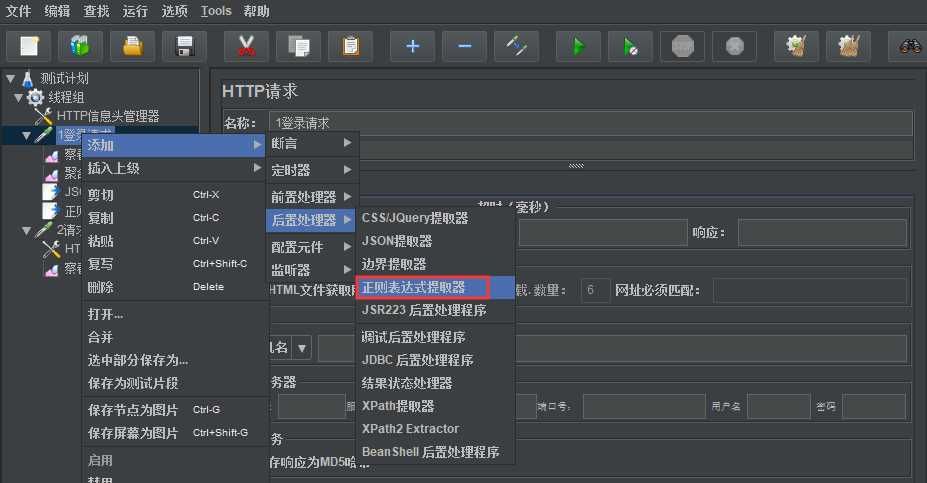
Task: Collapse the 测试计划 tree node
Action: (11, 78)
